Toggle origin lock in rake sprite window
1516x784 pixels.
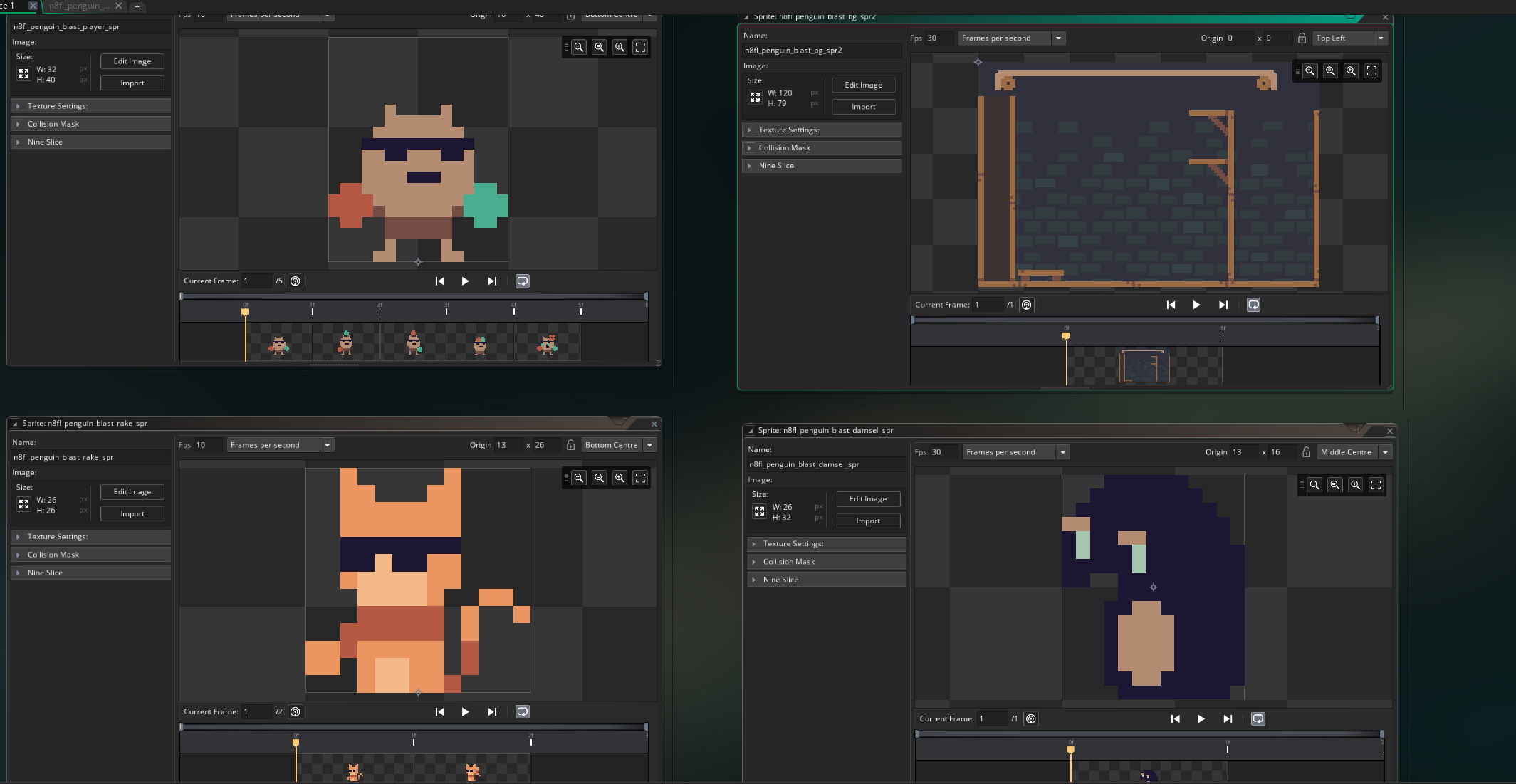570,445
